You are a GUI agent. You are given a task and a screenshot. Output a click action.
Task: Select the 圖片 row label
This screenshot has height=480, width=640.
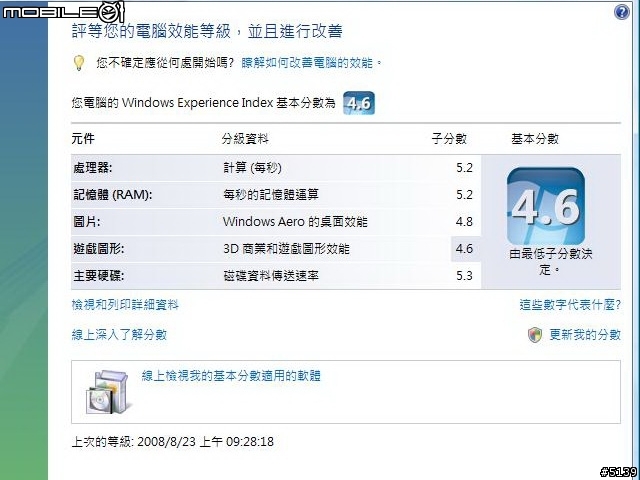[x=87, y=222]
